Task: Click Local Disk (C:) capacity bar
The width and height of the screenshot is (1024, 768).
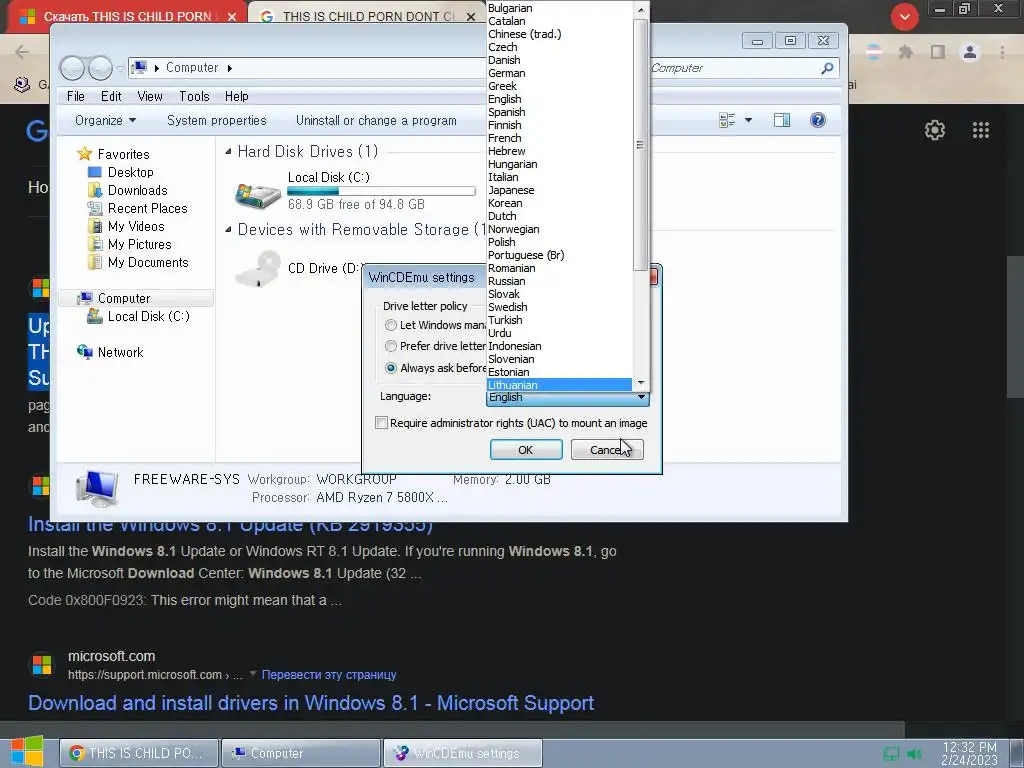Action: coord(381,191)
